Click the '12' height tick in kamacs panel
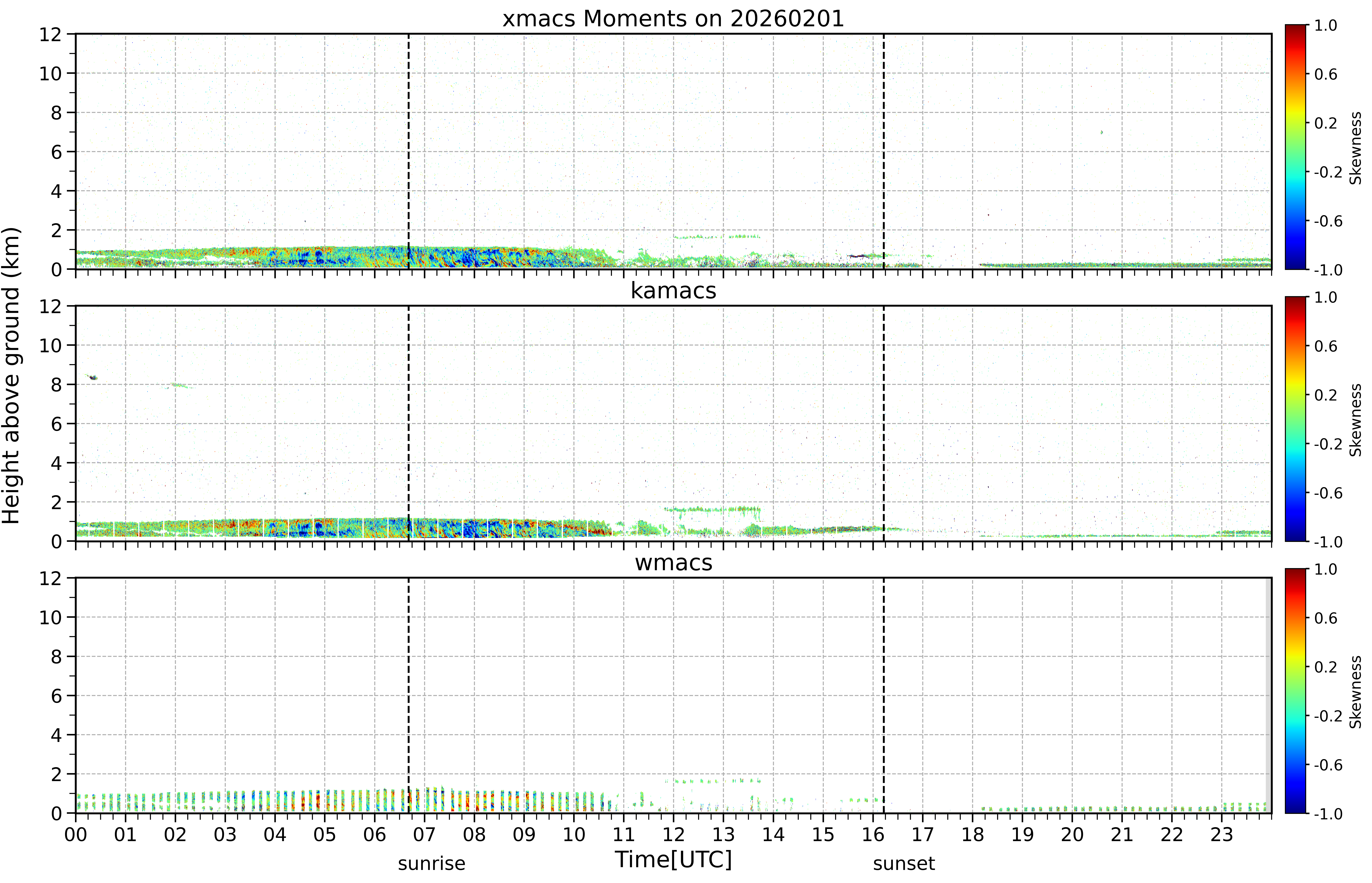The height and width of the screenshot is (883, 1372). point(50,306)
